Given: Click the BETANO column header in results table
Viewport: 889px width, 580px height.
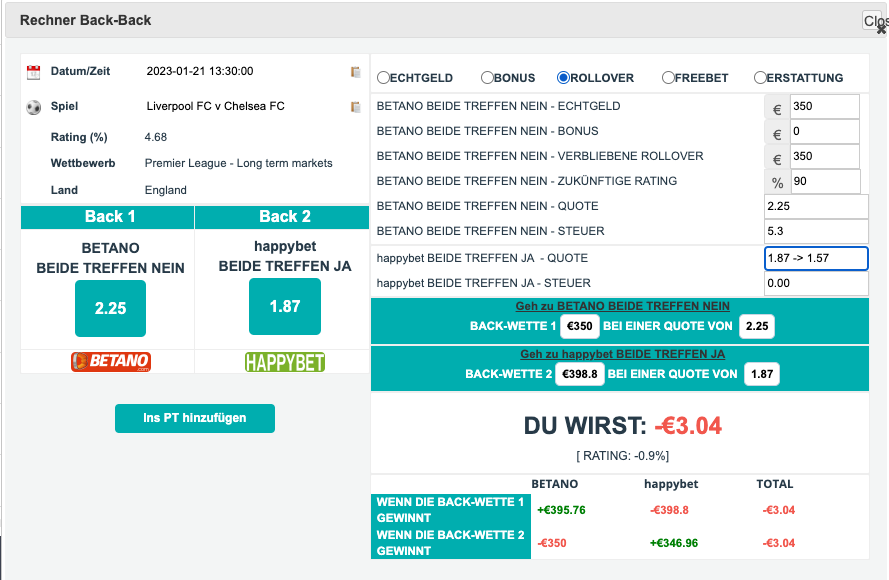Looking at the screenshot, I should coord(554,484).
